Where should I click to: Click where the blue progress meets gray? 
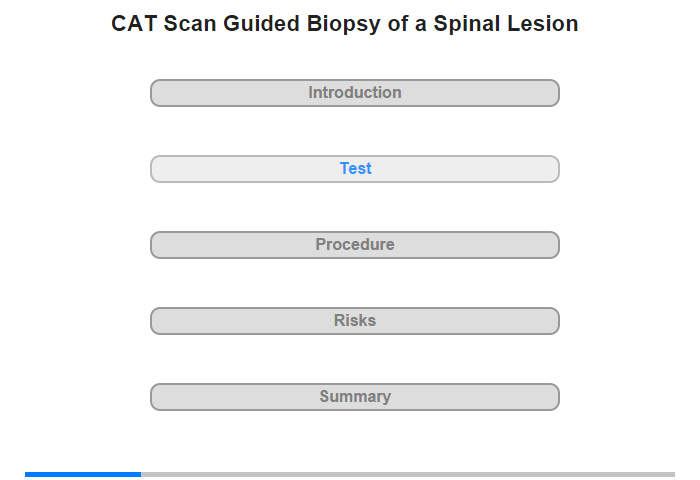141,474
